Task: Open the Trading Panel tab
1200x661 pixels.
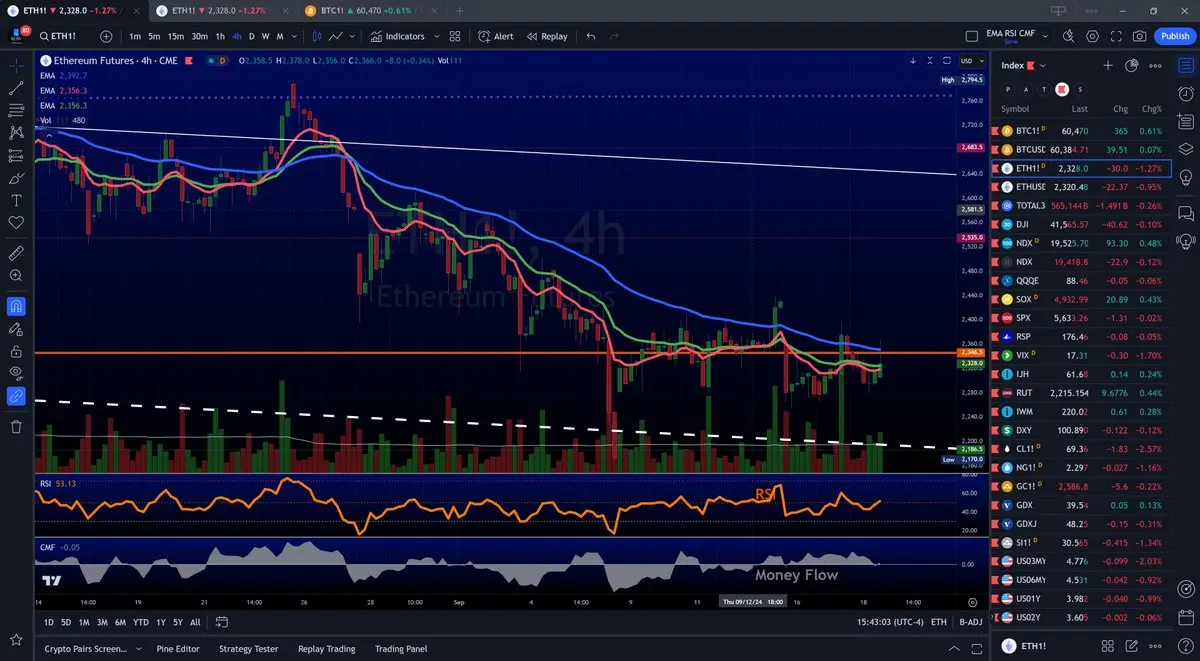Action: pos(401,649)
